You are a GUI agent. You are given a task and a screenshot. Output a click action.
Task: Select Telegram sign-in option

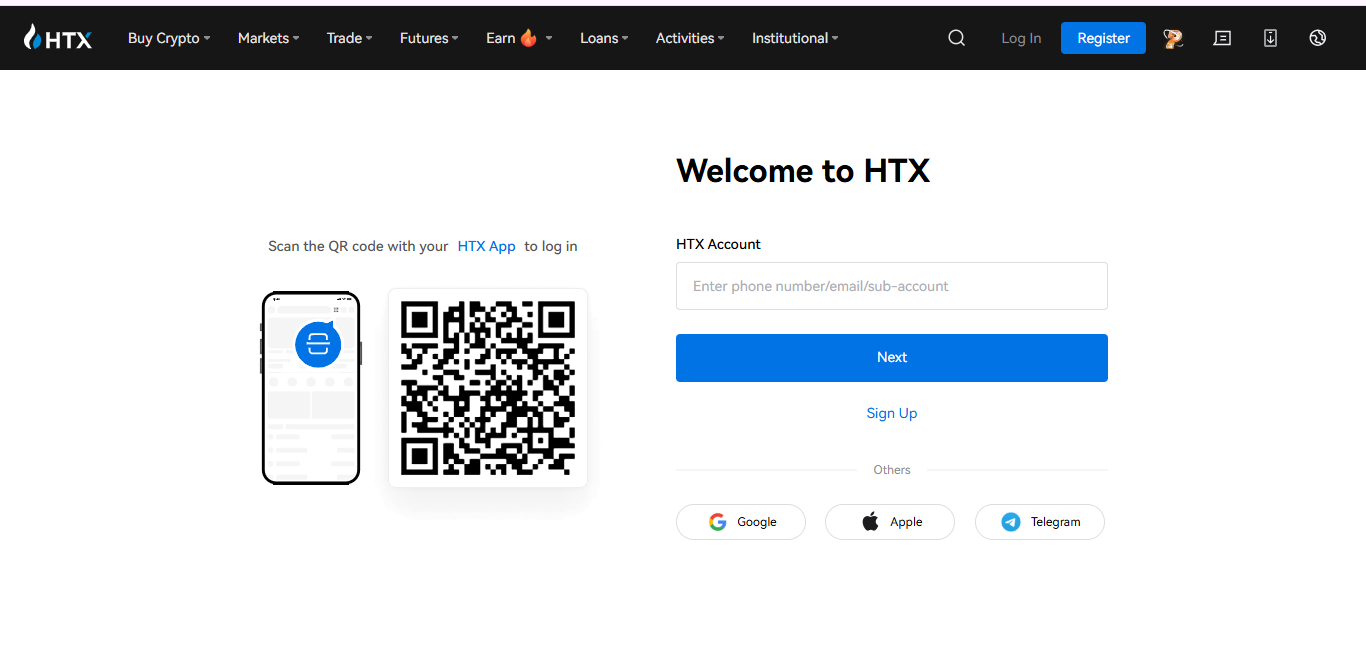1039,521
